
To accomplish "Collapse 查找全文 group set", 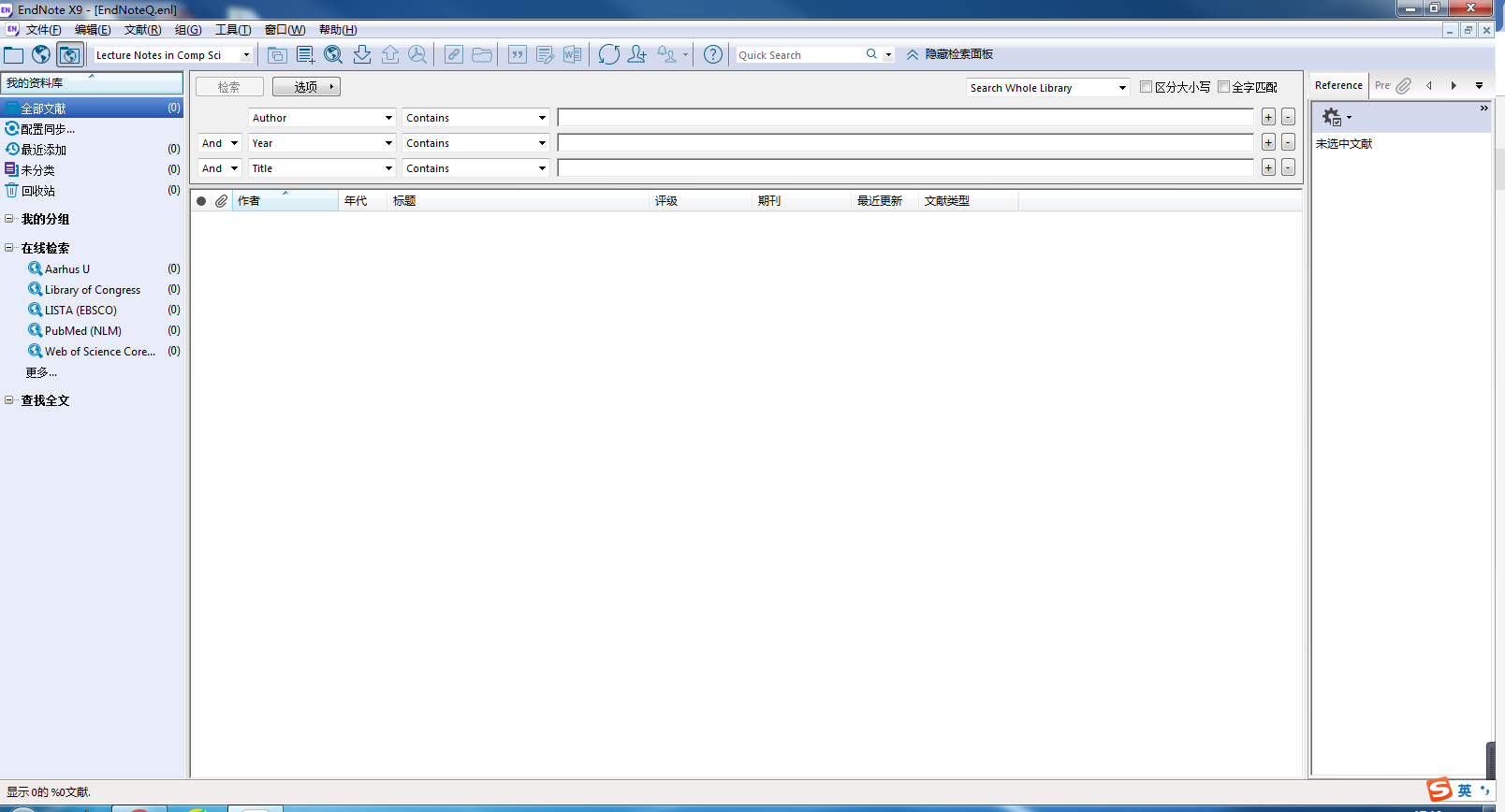I will tap(9, 400).
